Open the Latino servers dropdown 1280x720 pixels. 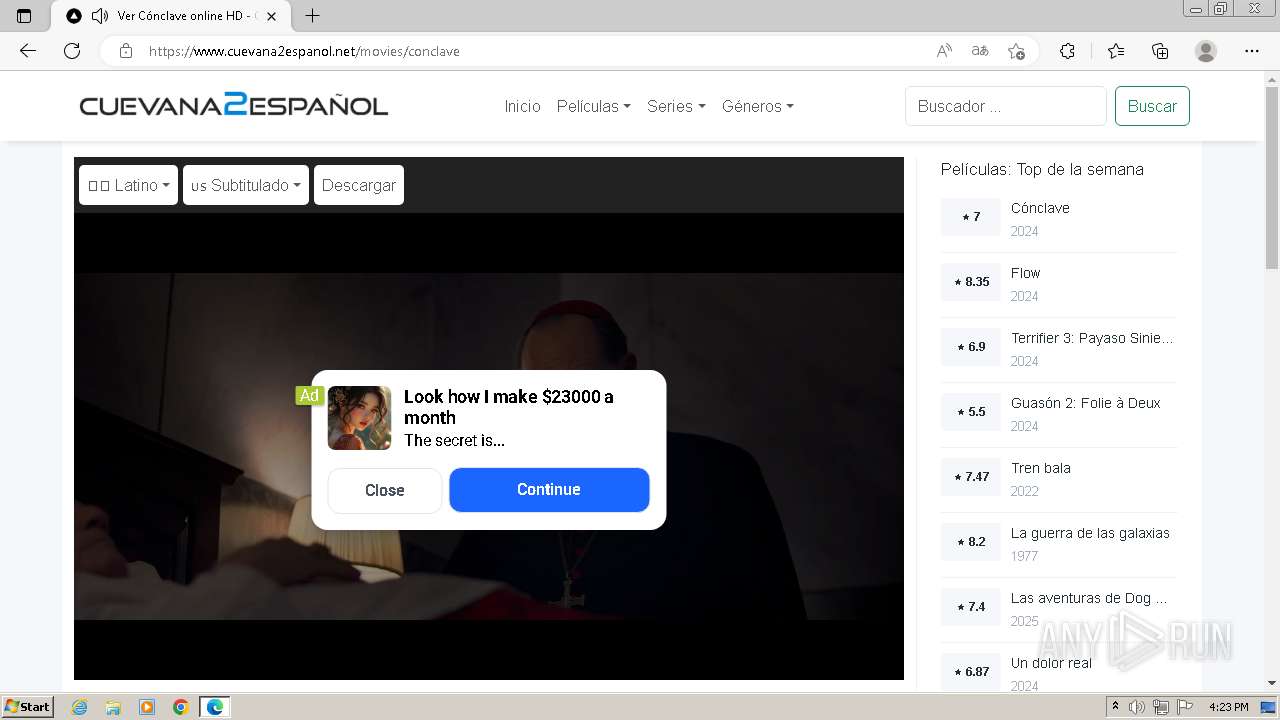coord(128,185)
